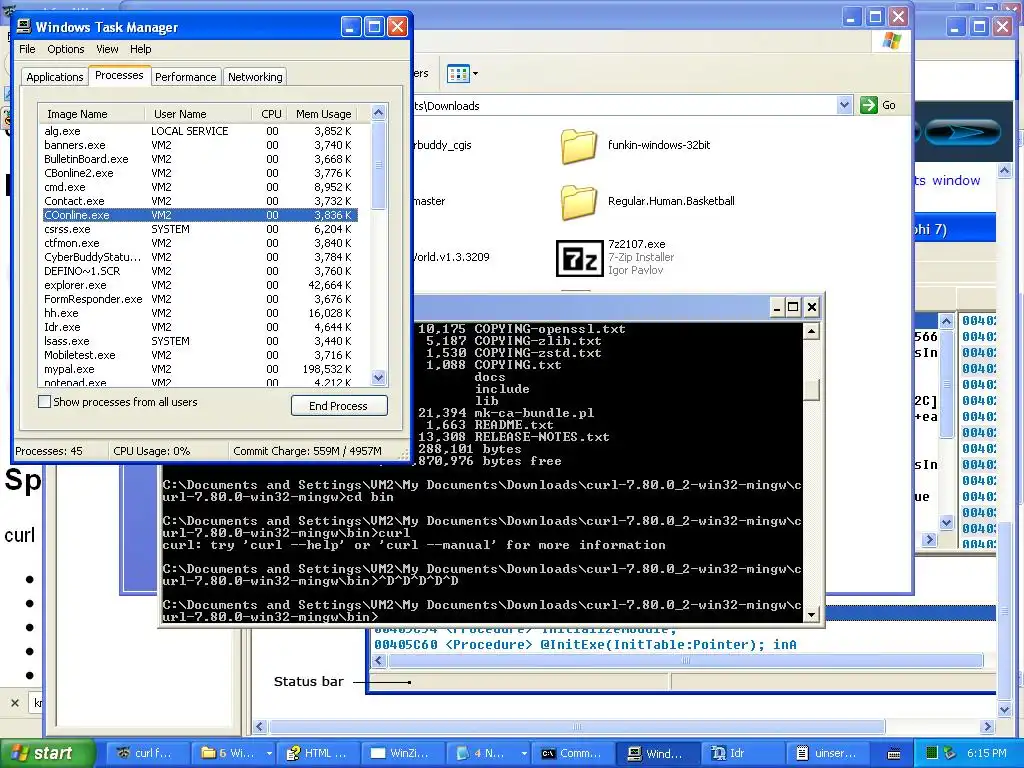Open the Help menu in Task Manager

[140, 49]
